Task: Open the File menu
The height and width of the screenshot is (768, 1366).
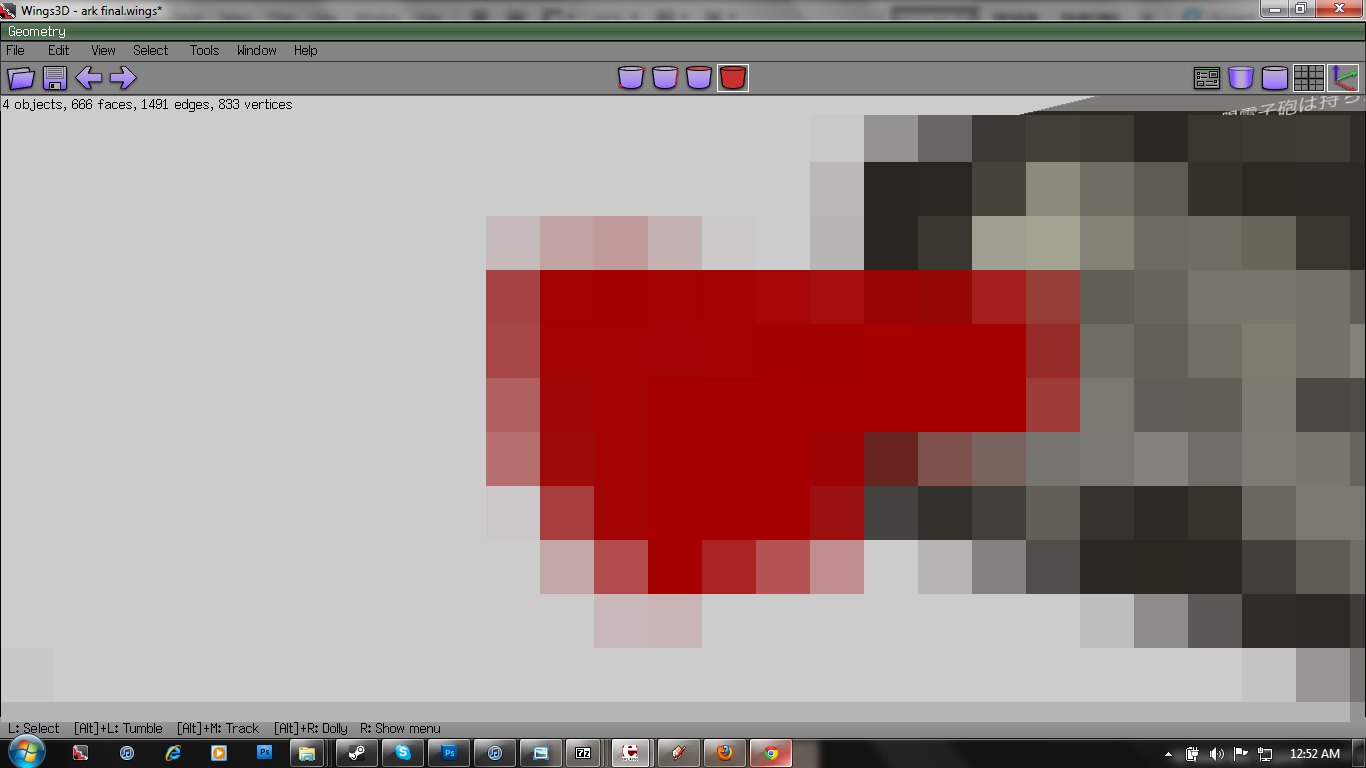Action: click(x=16, y=50)
